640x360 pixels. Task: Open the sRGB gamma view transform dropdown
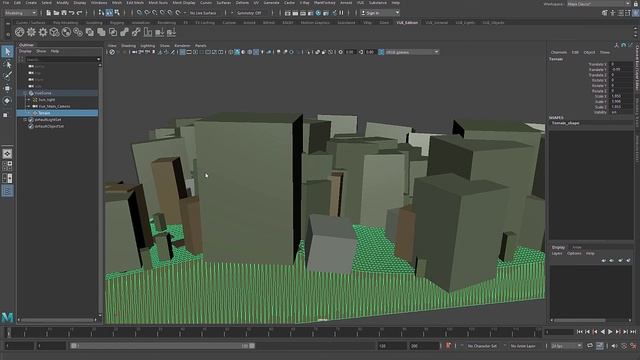pyautogui.click(x=412, y=52)
